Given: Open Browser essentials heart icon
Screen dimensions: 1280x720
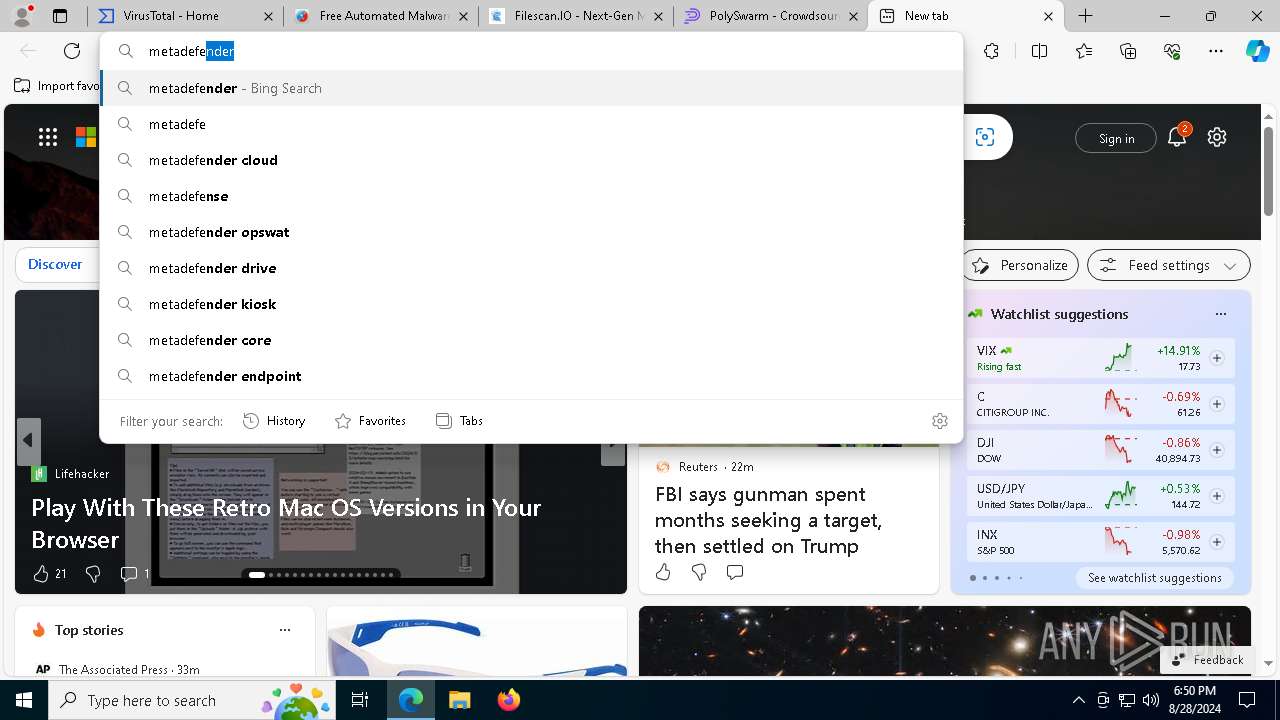Looking at the screenshot, I should (x=1172, y=51).
